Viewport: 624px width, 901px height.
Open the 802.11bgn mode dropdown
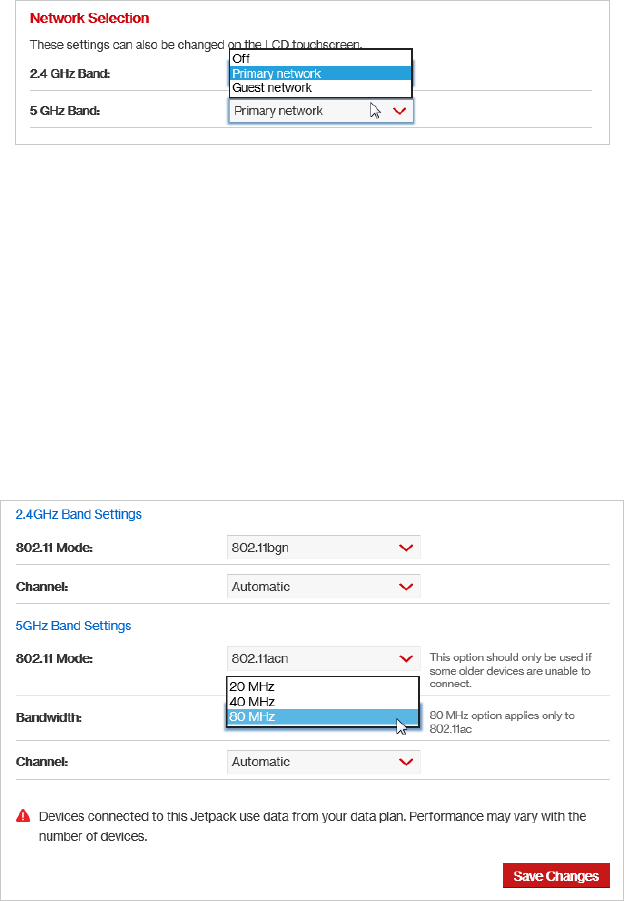coord(324,548)
